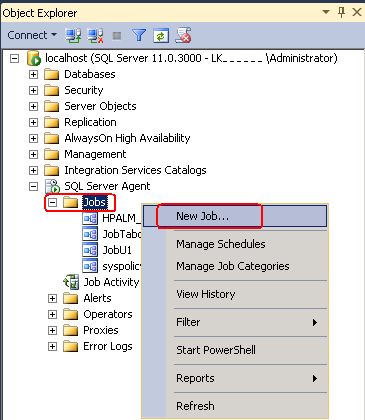
Task: Click the Operators folder icon
Action: point(71,314)
